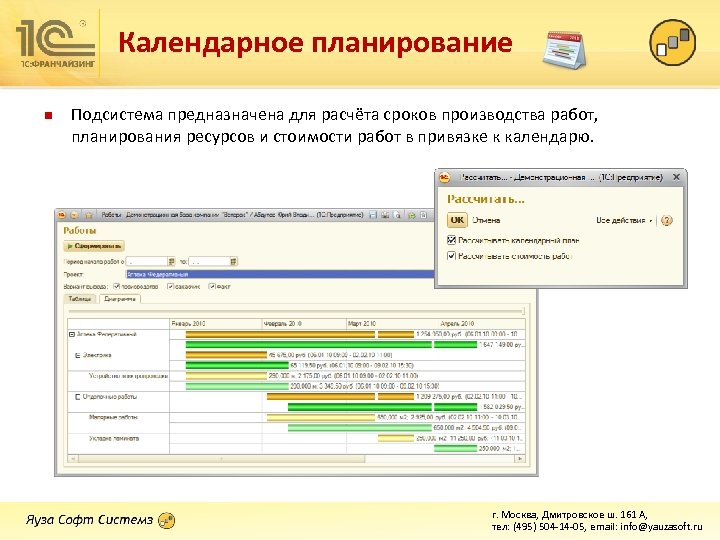Click Малярные работы yellow Gantt bar
The height and width of the screenshot is (540, 720).
321,417
